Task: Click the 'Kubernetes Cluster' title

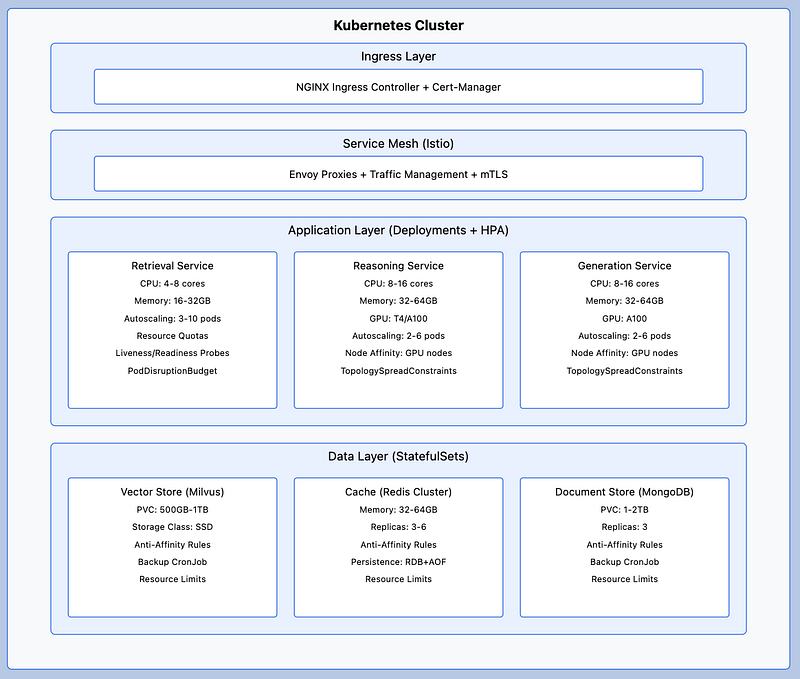Action: point(398,26)
